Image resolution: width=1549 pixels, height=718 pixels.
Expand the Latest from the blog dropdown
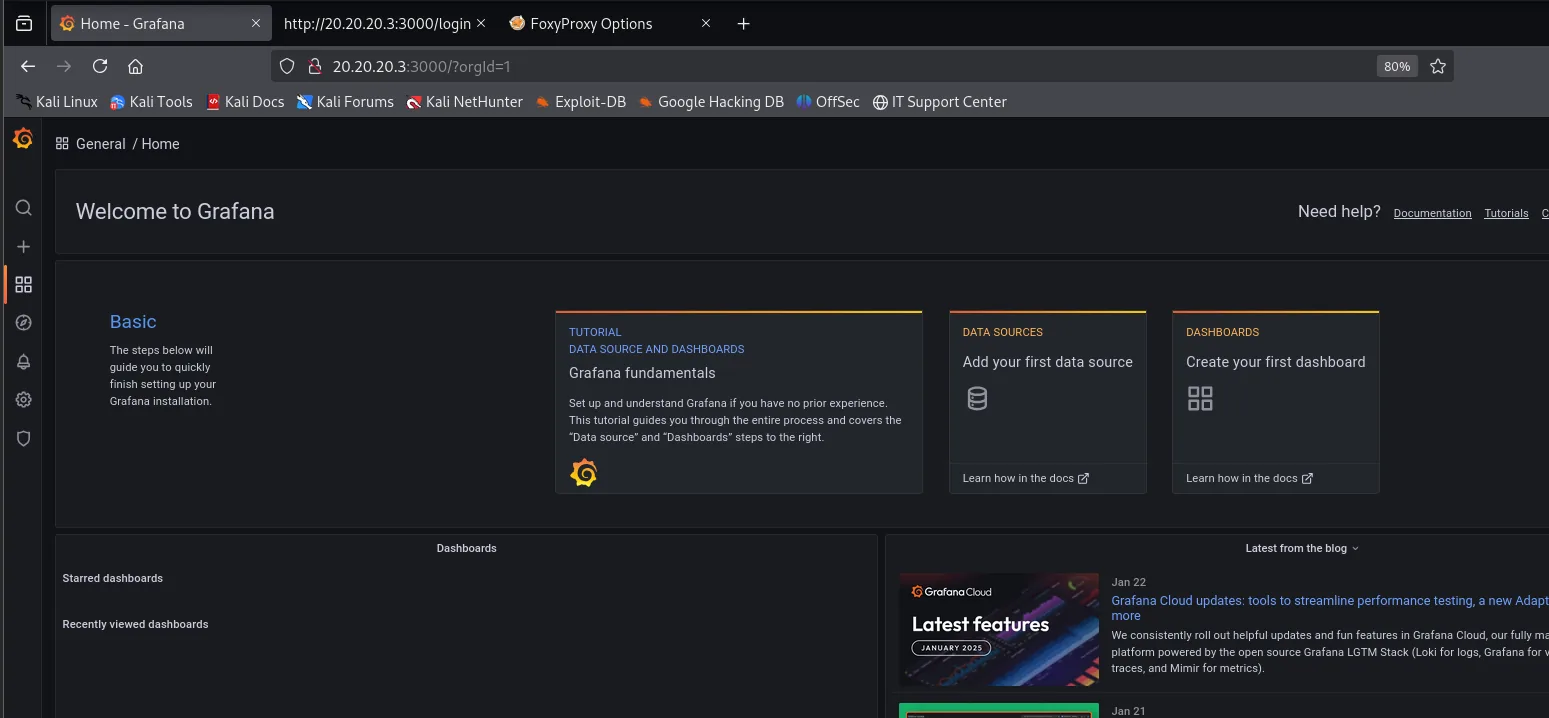(1302, 548)
